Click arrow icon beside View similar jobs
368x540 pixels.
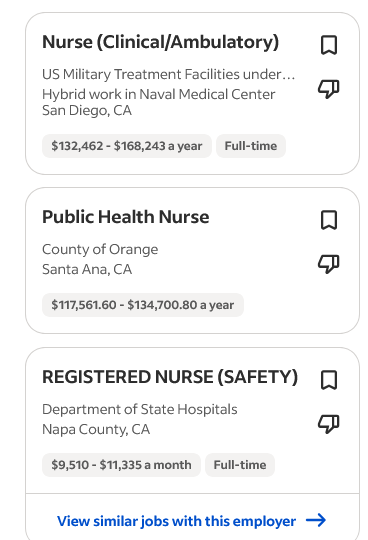click(x=316, y=520)
